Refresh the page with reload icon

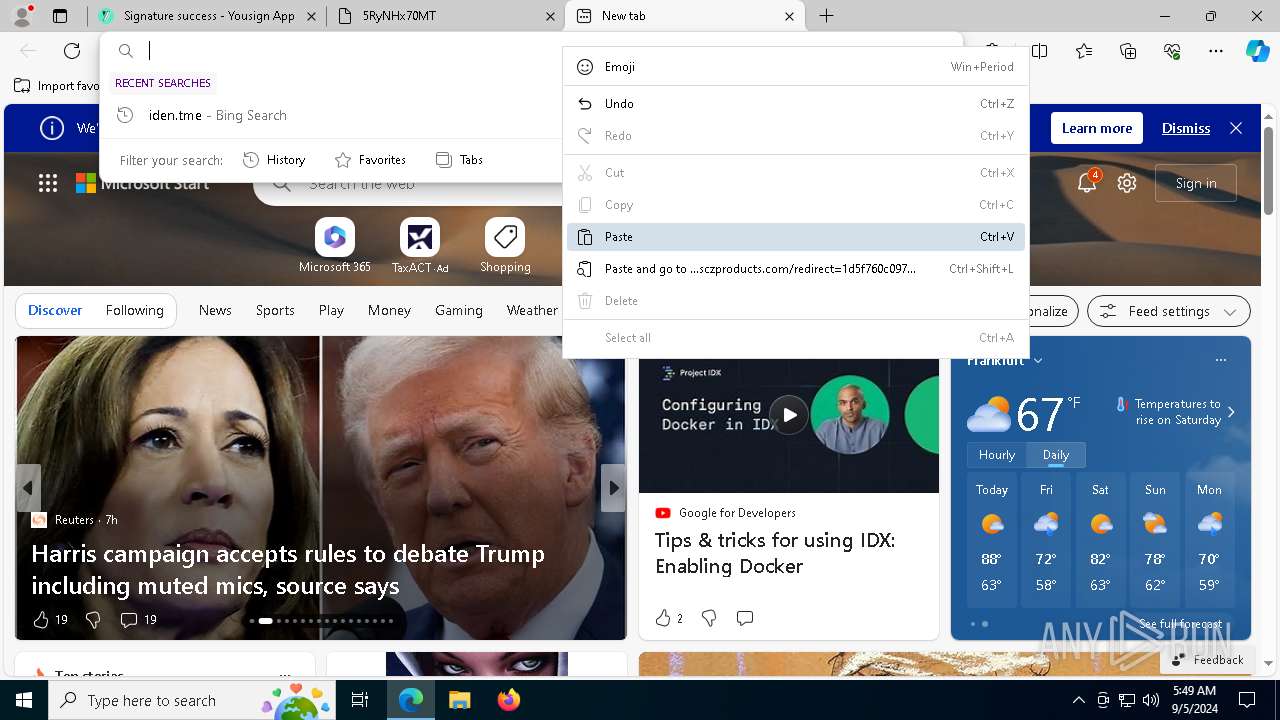(x=72, y=51)
